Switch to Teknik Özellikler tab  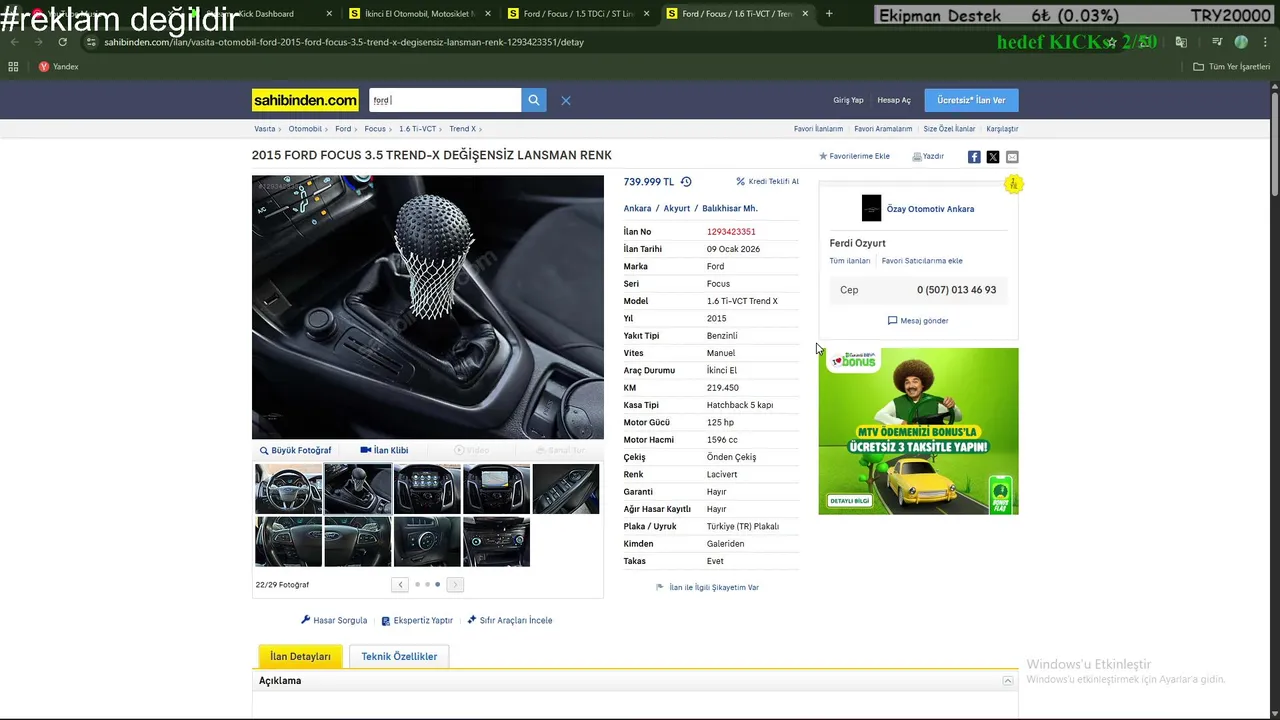click(399, 656)
